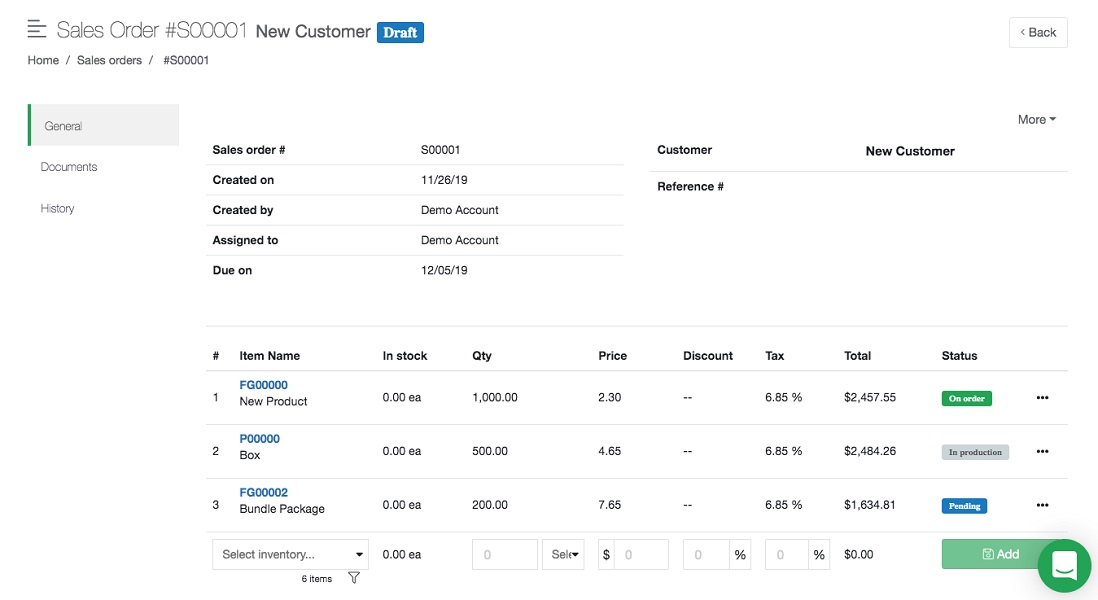Open the FG00000 item link

263,385
